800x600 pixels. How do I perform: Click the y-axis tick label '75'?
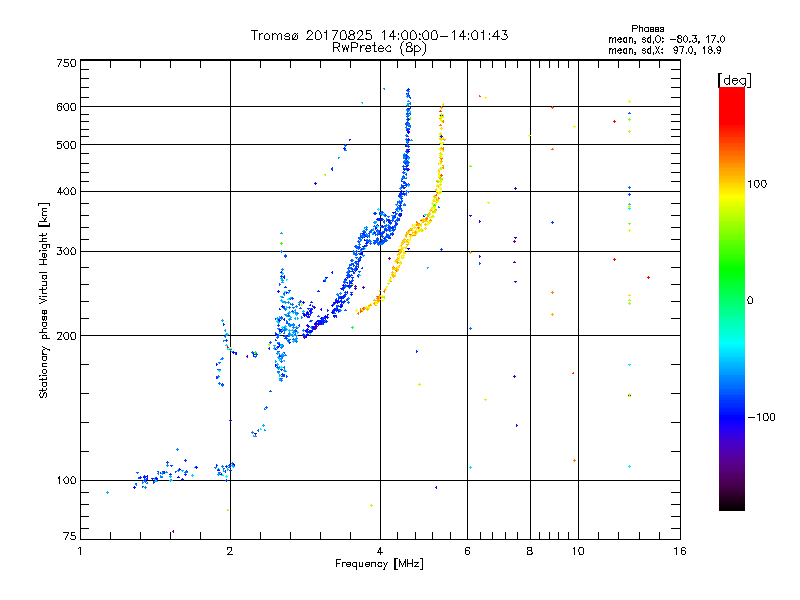70,536
